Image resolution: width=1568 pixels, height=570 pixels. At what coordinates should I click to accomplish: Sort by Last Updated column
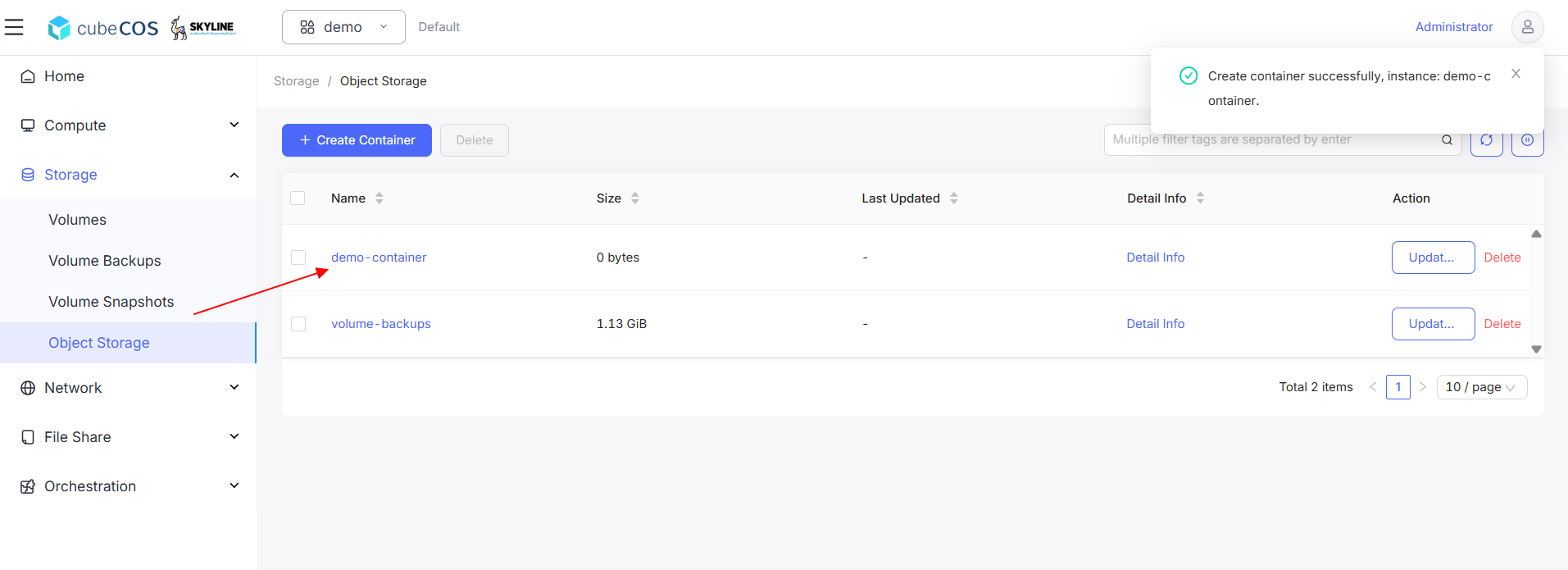click(953, 198)
